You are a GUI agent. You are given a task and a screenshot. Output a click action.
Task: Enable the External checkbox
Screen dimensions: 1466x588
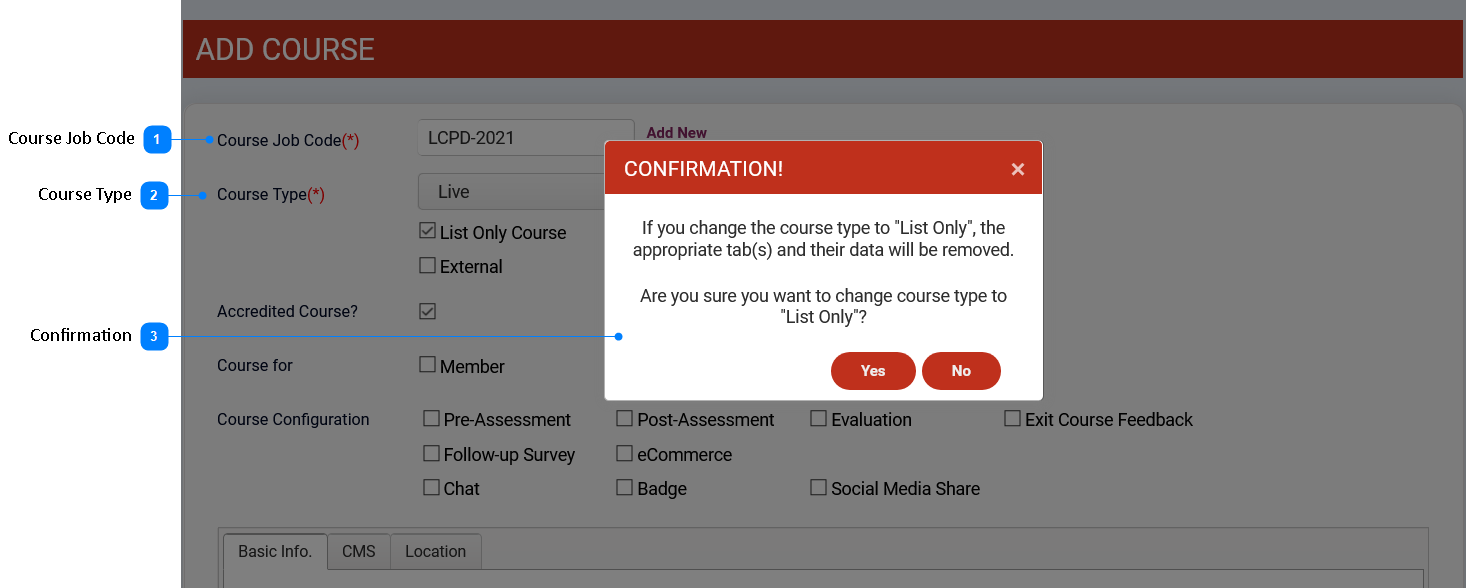[428, 266]
